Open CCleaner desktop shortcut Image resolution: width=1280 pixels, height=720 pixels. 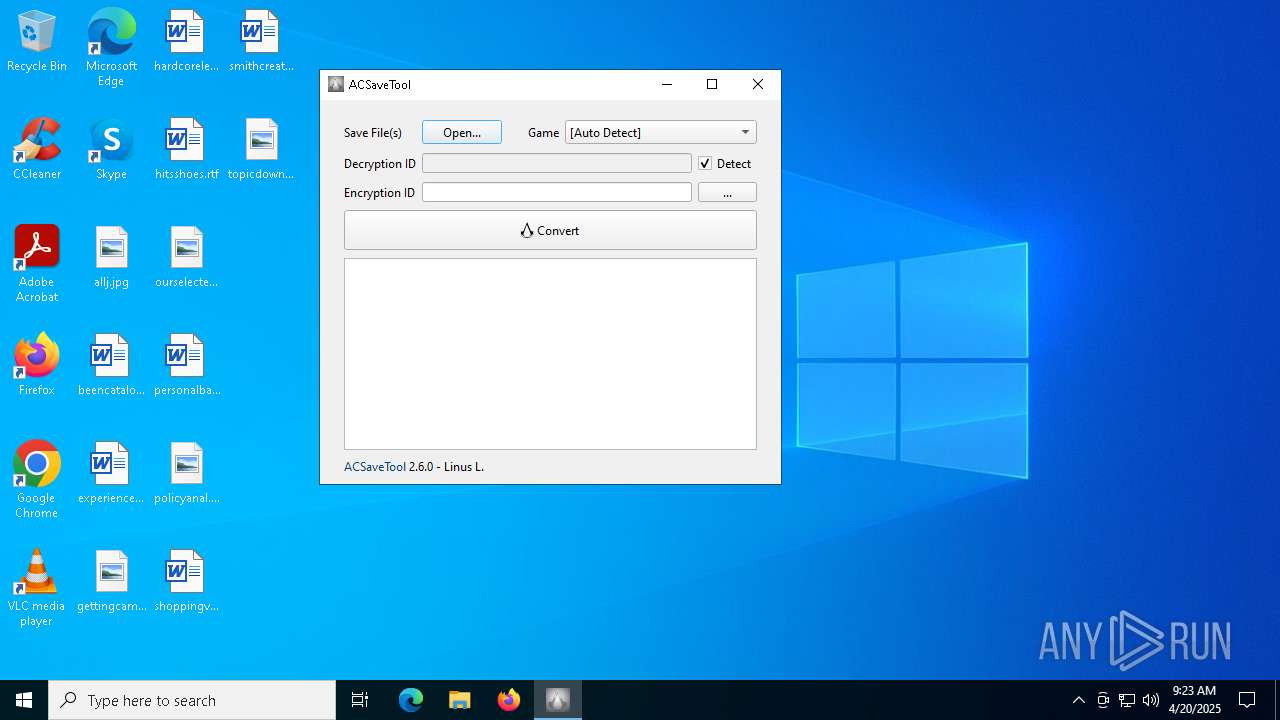click(37, 149)
